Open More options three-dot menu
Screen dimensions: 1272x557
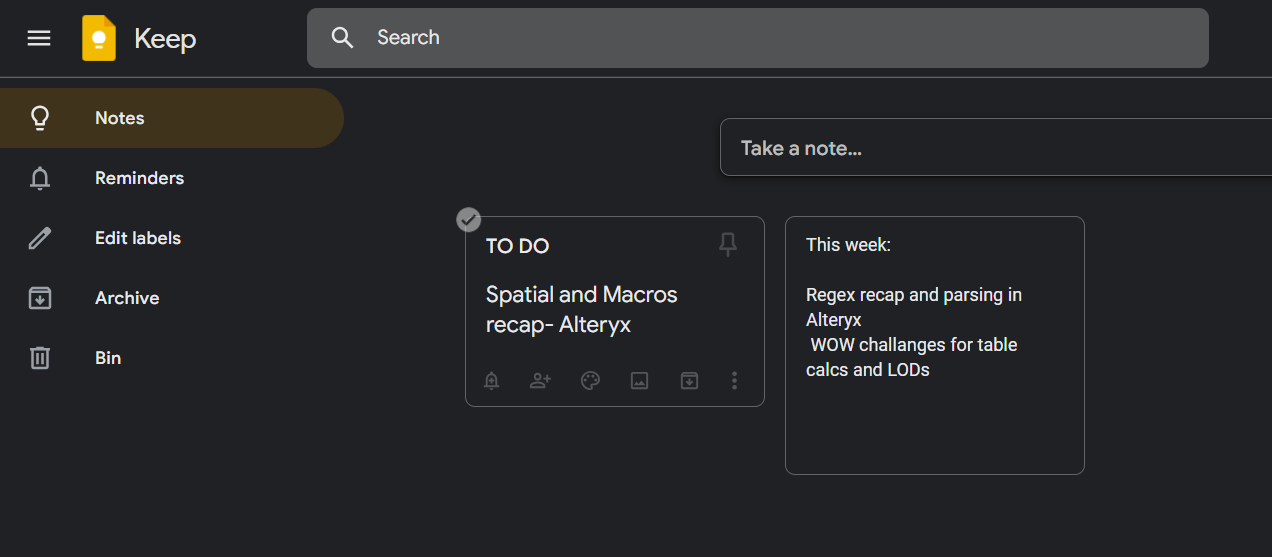pyautogui.click(x=735, y=380)
